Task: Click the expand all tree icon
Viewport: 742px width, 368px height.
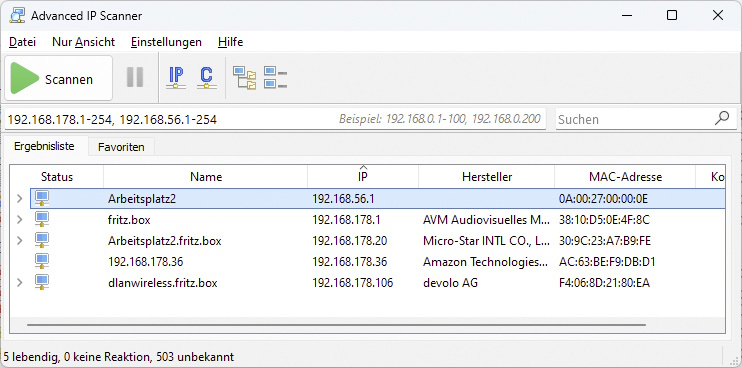Action: [245, 78]
